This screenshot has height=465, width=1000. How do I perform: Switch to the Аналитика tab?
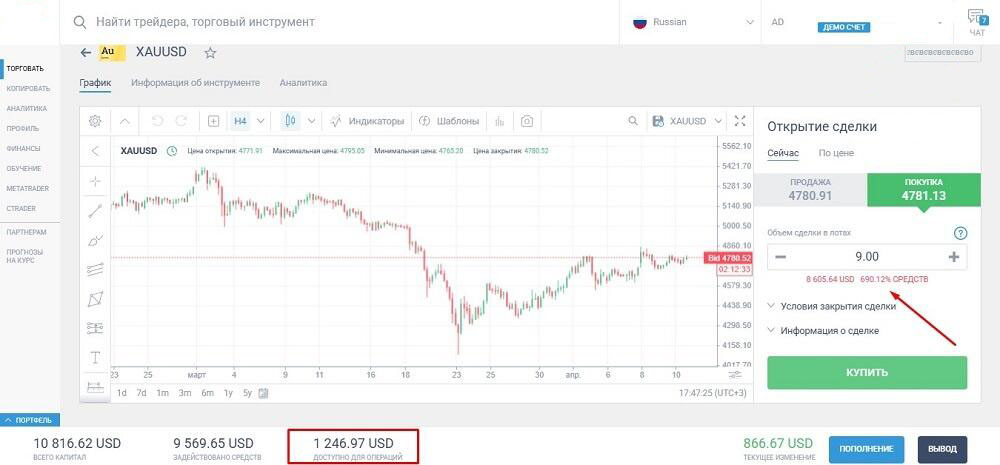[304, 83]
